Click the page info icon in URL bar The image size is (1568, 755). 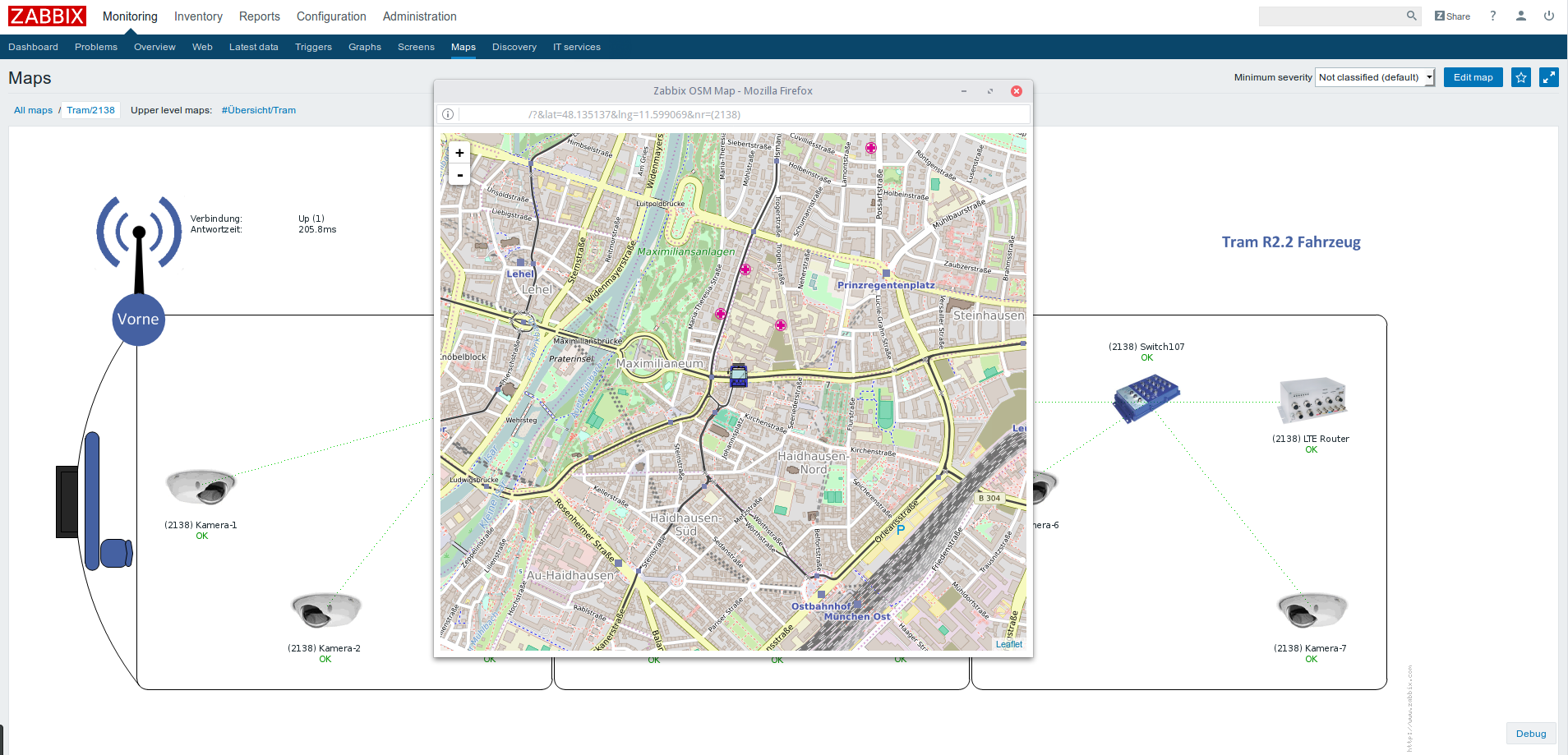click(448, 114)
